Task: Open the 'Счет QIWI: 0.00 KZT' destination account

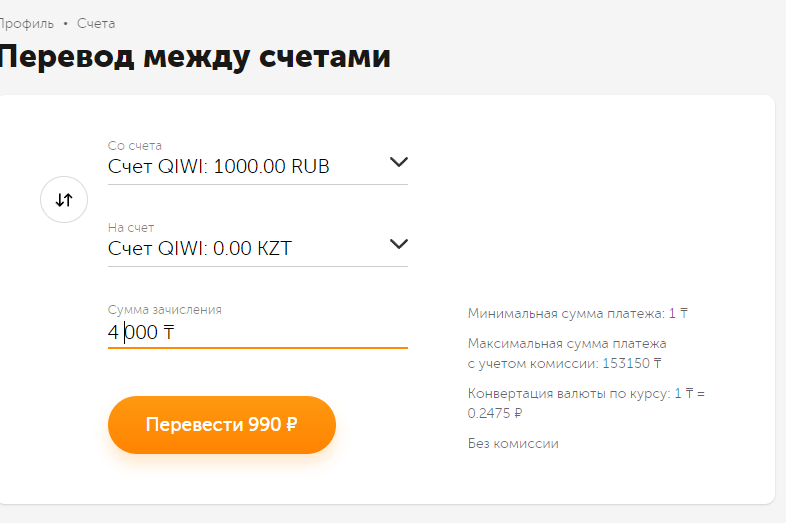Action: click(200, 248)
